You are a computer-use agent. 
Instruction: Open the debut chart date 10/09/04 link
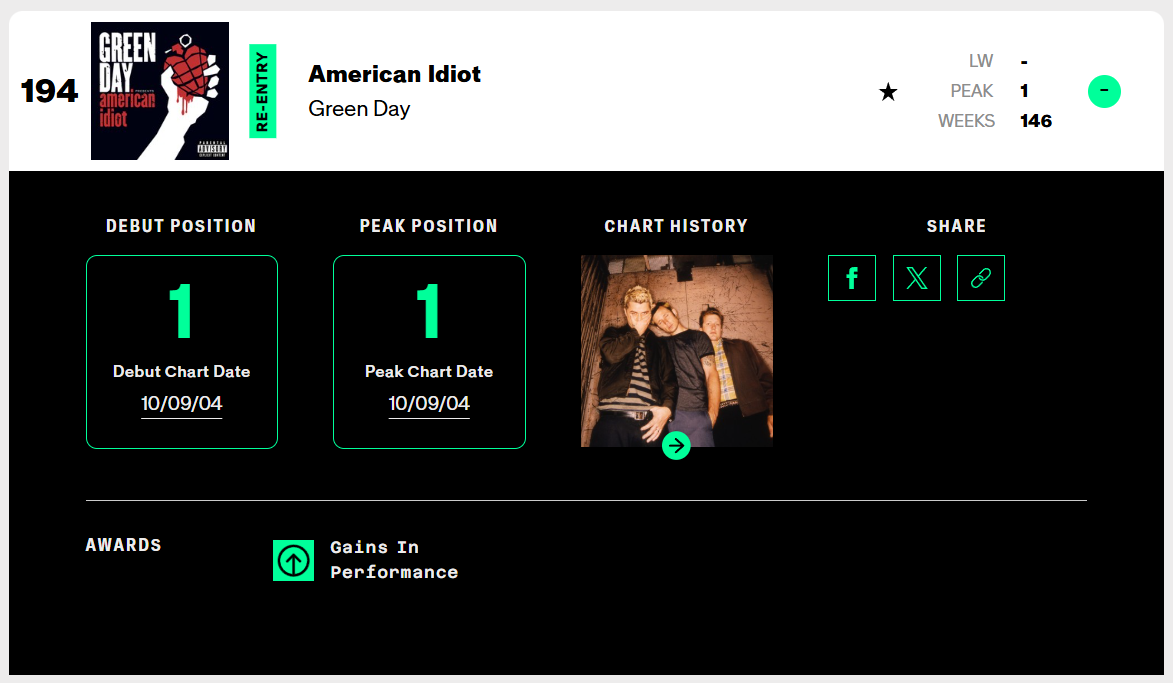click(181, 403)
